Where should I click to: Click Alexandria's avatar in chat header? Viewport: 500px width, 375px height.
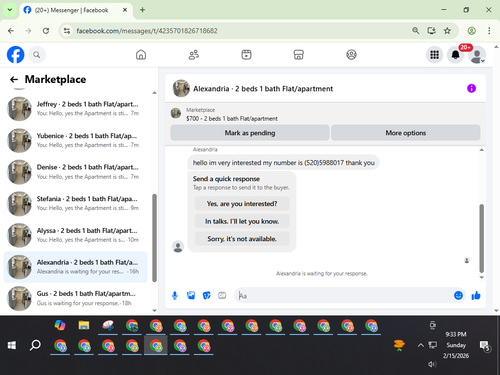point(181,88)
